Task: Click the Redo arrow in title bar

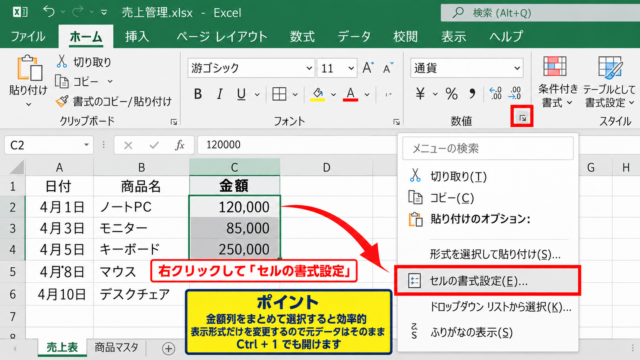Action: 77,11
